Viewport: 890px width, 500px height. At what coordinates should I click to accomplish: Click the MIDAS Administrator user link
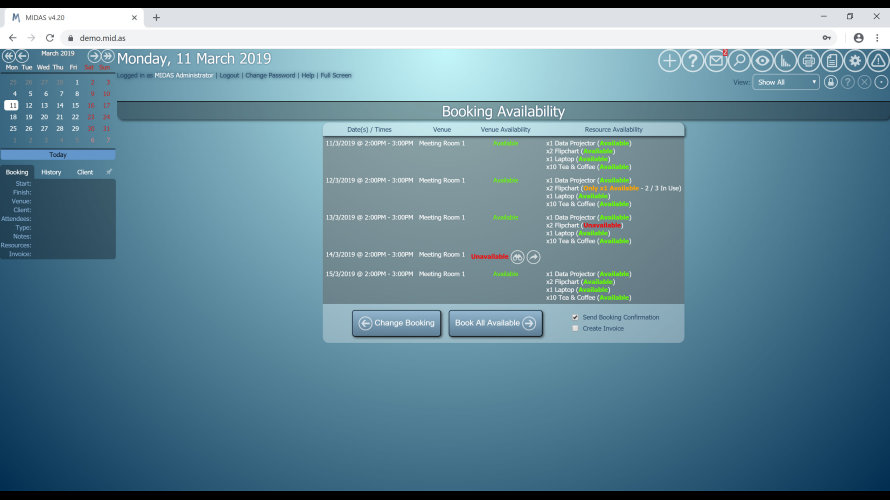pos(184,75)
